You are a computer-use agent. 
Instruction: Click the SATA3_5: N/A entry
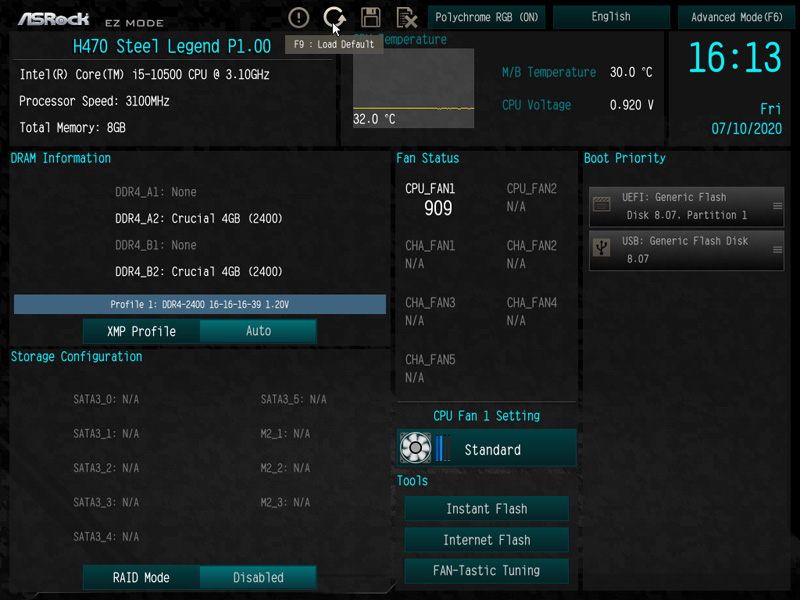[293, 399]
